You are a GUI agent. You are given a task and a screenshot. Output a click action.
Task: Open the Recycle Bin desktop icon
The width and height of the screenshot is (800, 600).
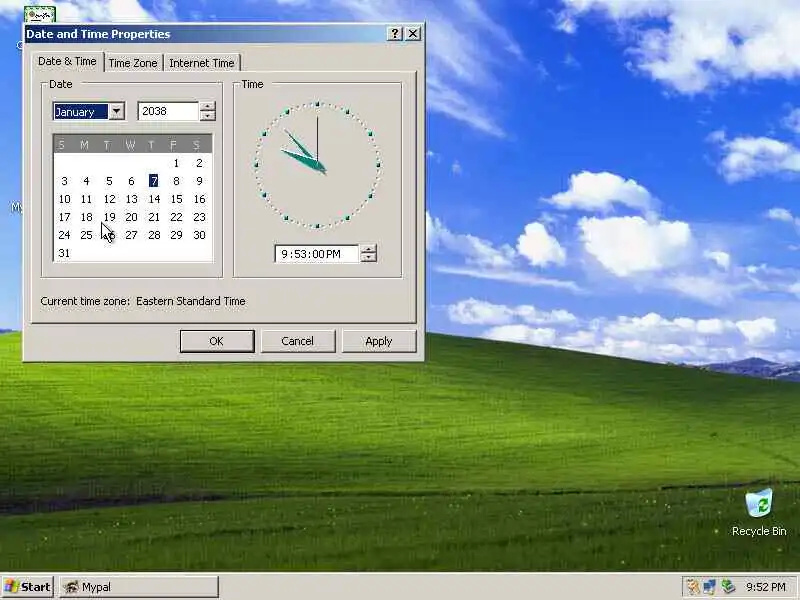click(759, 512)
